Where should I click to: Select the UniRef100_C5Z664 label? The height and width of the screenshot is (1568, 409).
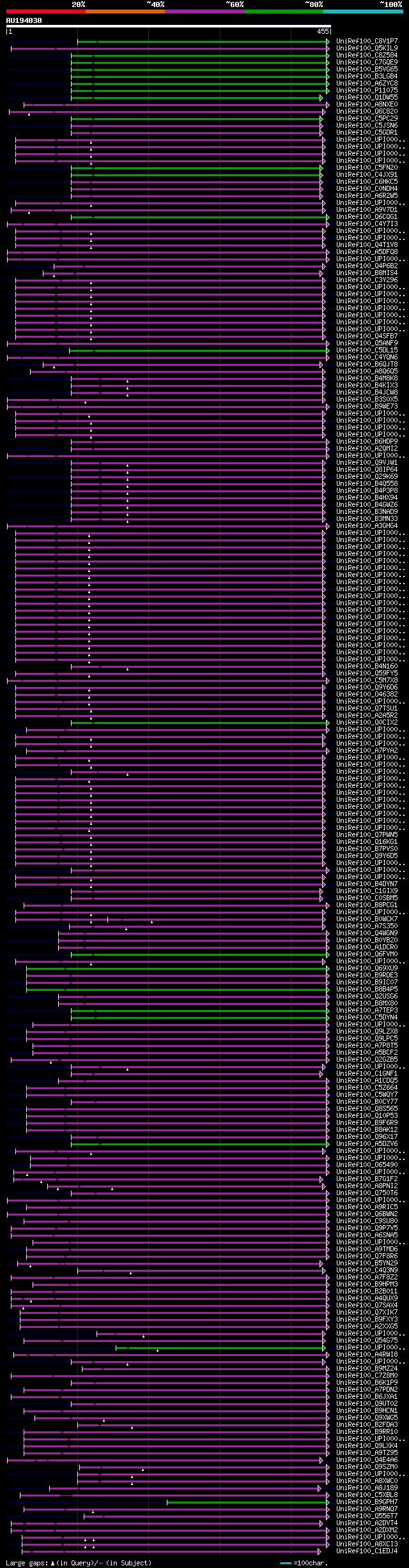click(367, 1087)
